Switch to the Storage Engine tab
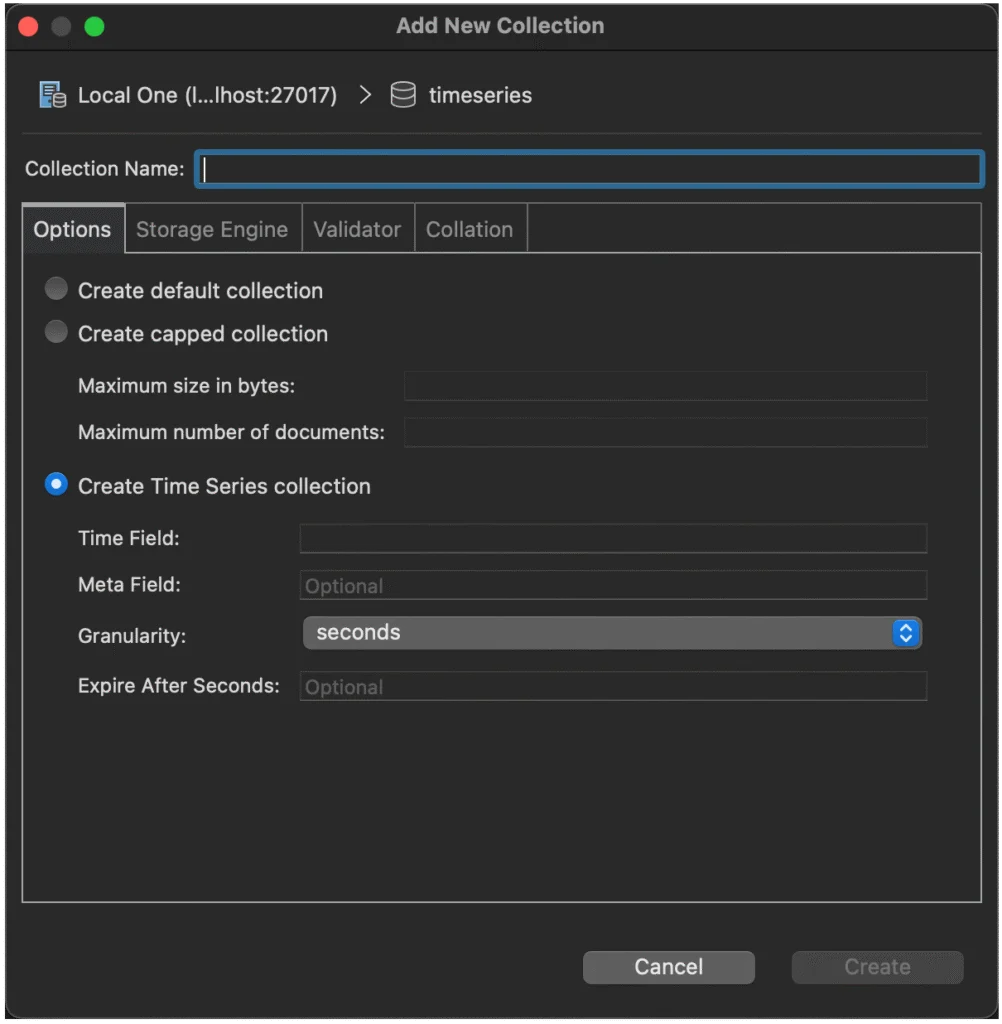 212,229
